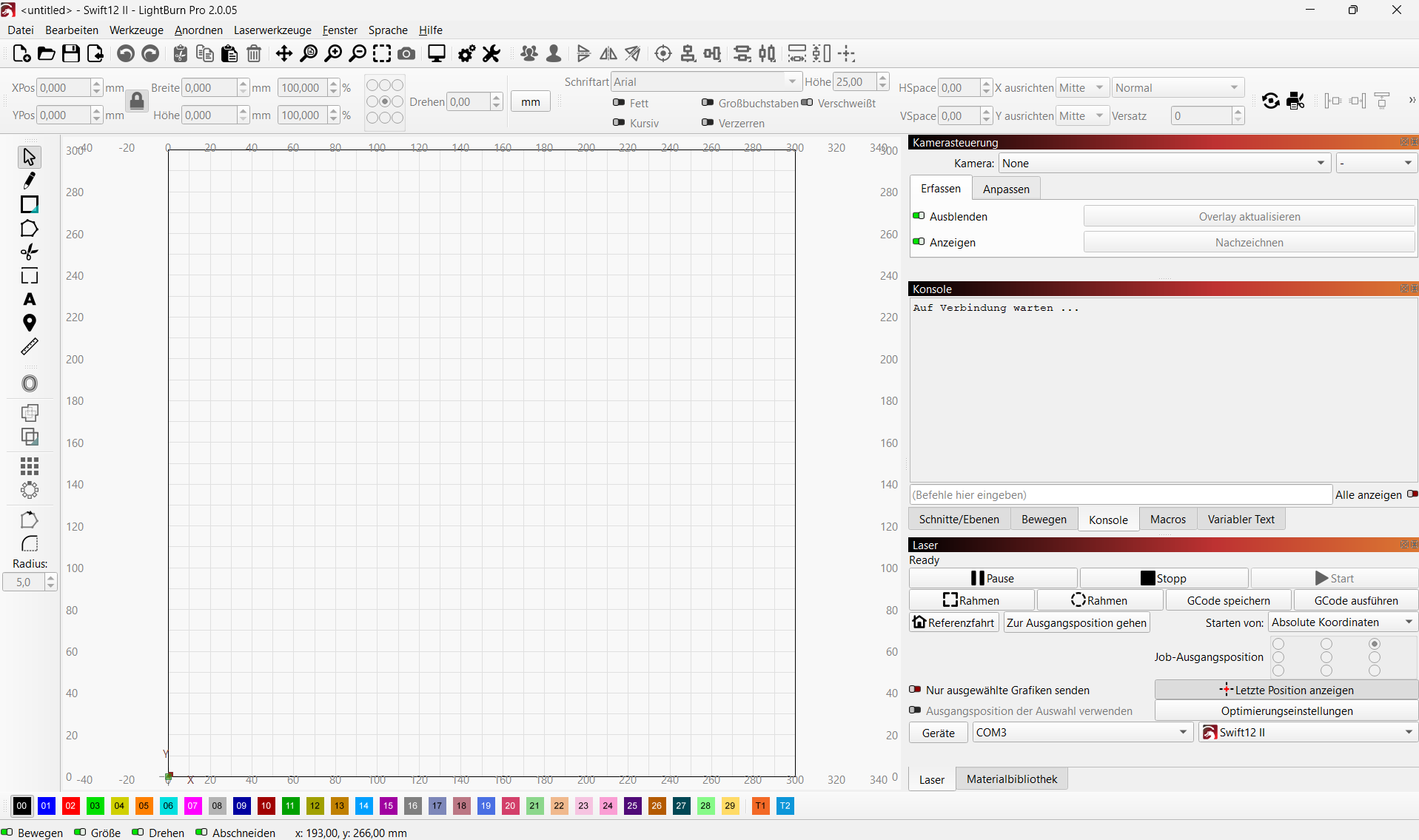This screenshot has width=1419, height=840.
Task: Open the Laserwerkzeuge menu
Action: [x=272, y=30]
